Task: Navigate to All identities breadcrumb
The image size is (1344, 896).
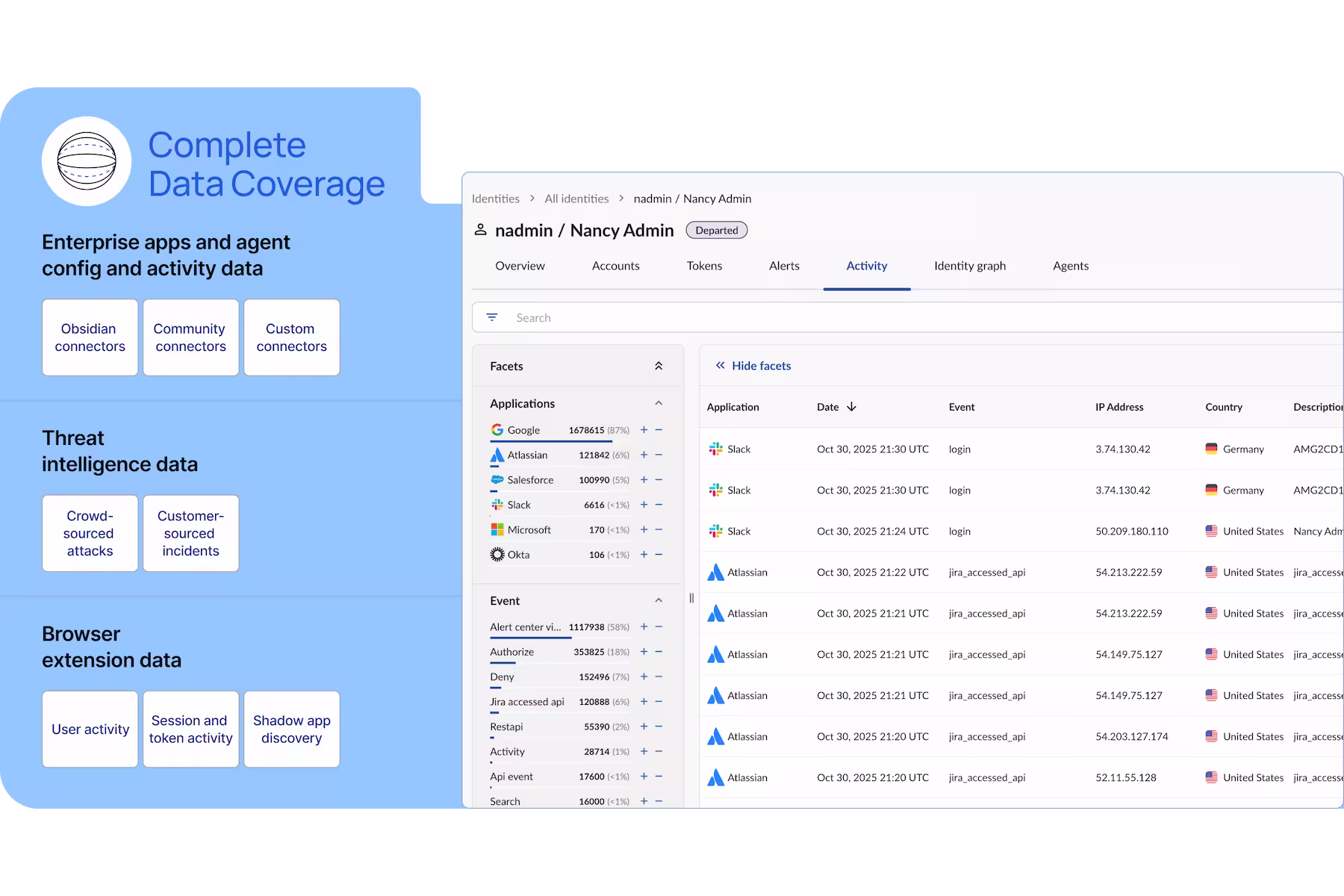Action: click(x=576, y=199)
